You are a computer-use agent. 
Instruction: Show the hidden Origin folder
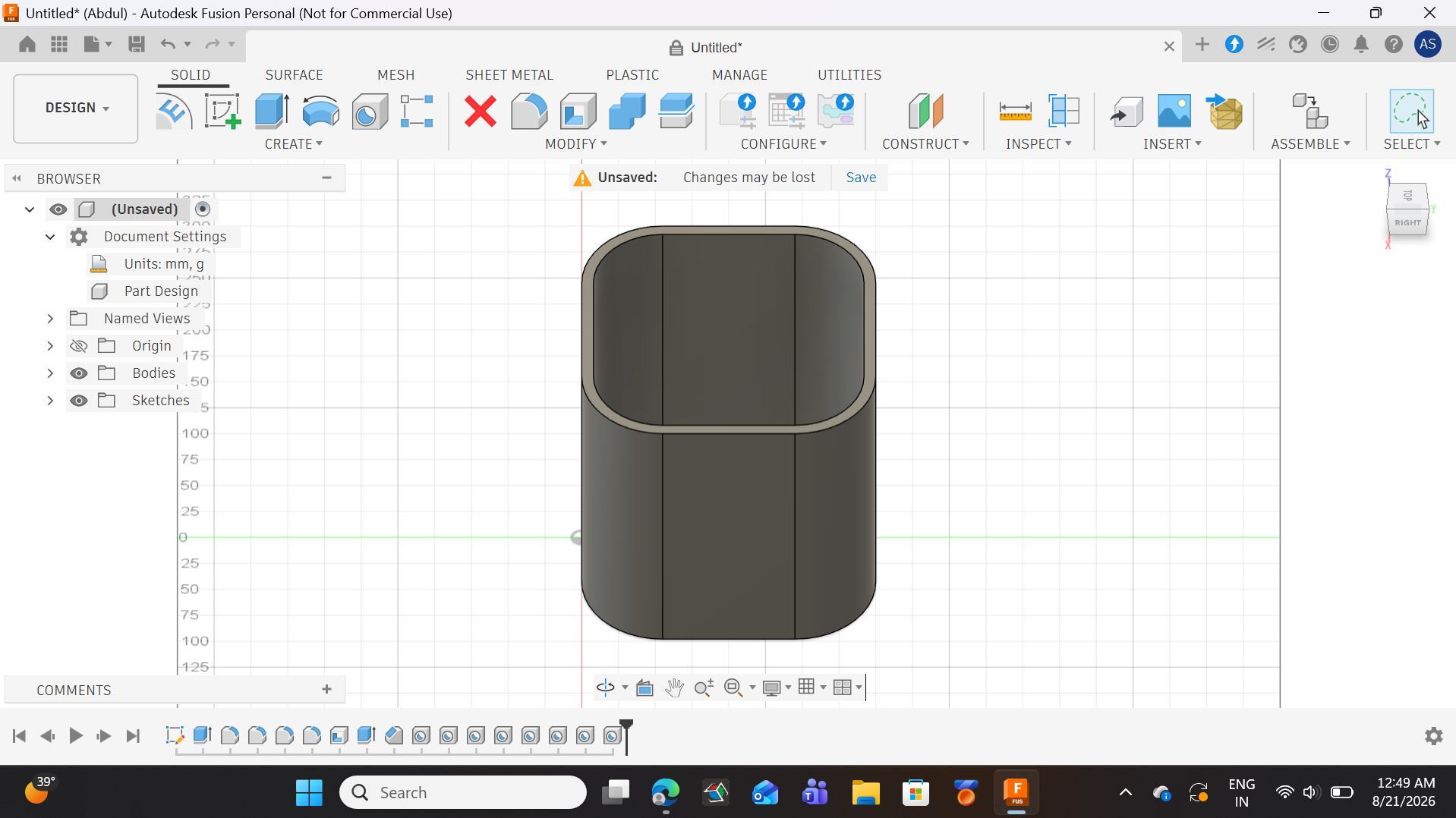pyautogui.click(x=79, y=346)
